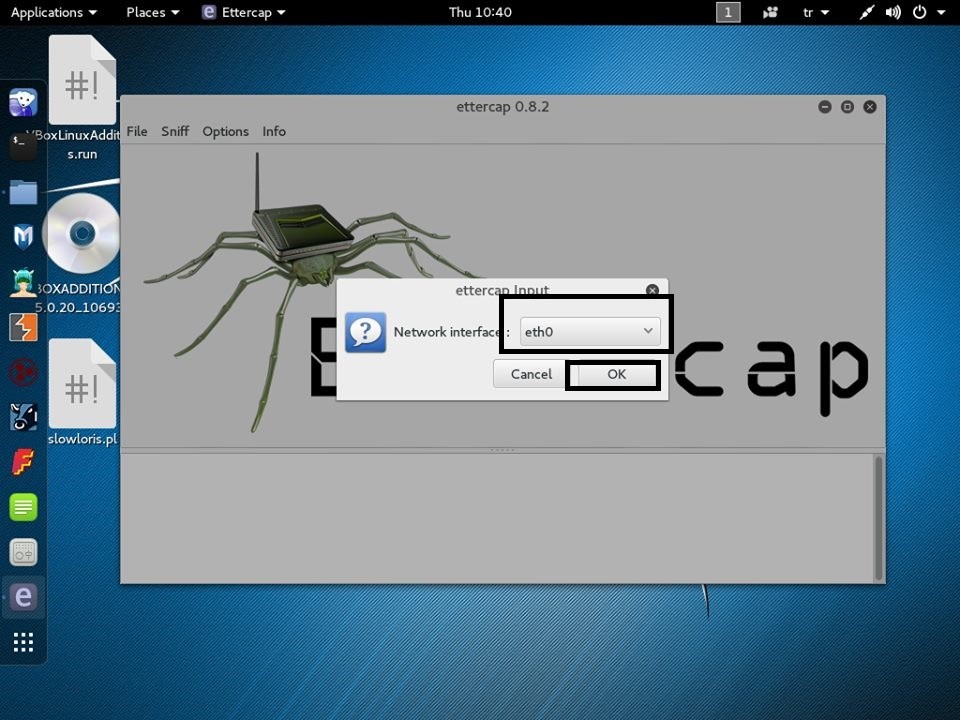Open Terminal from the dock
Viewport: 960px width, 720px height.
click(x=23, y=146)
